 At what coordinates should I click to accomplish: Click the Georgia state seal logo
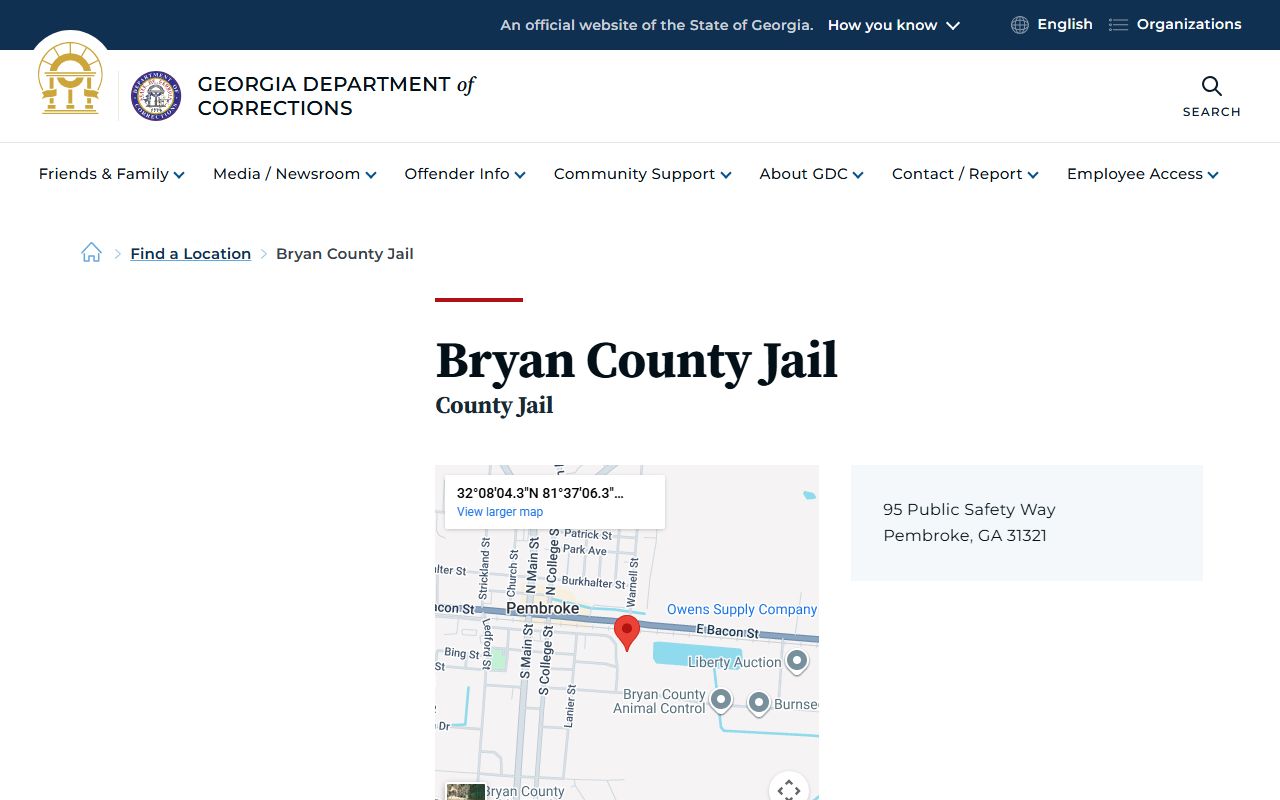[x=70, y=78]
